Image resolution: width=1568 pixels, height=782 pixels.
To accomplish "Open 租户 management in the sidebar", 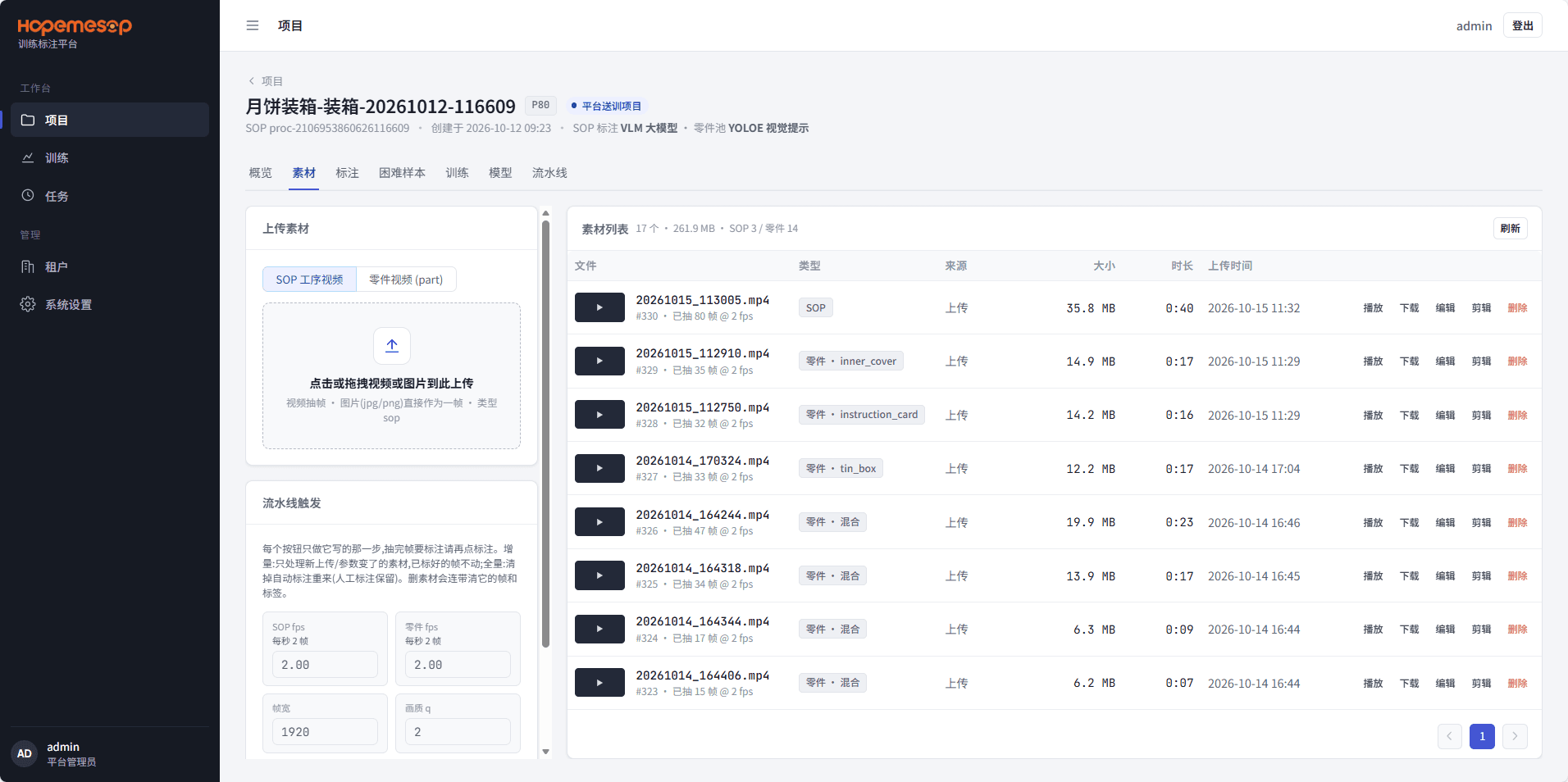I will tap(110, 266).
